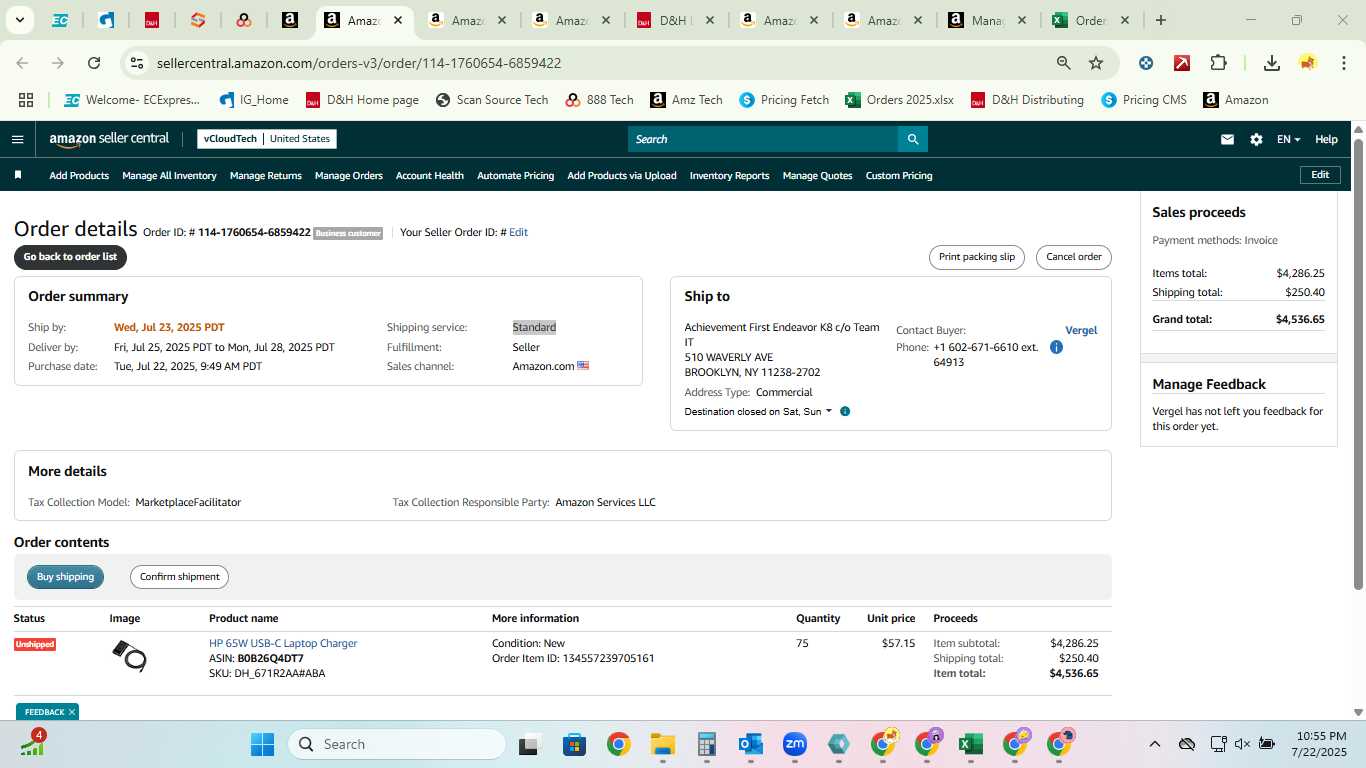Click the charger product thumbnail image
Viewport: 1366px width, 768px height.
(129, 656)
